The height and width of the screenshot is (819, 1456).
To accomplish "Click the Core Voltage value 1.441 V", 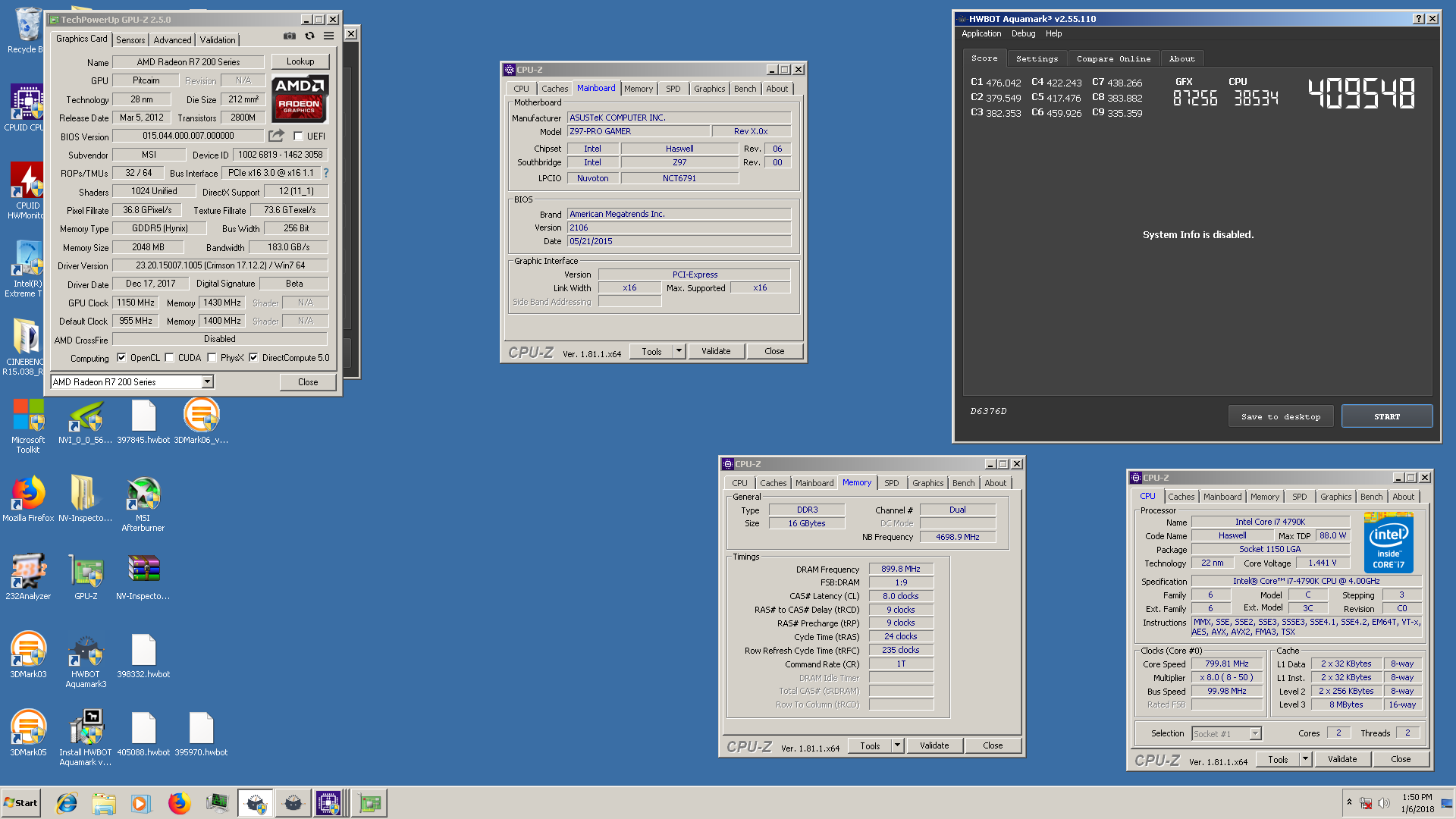I will point(1322,563).
